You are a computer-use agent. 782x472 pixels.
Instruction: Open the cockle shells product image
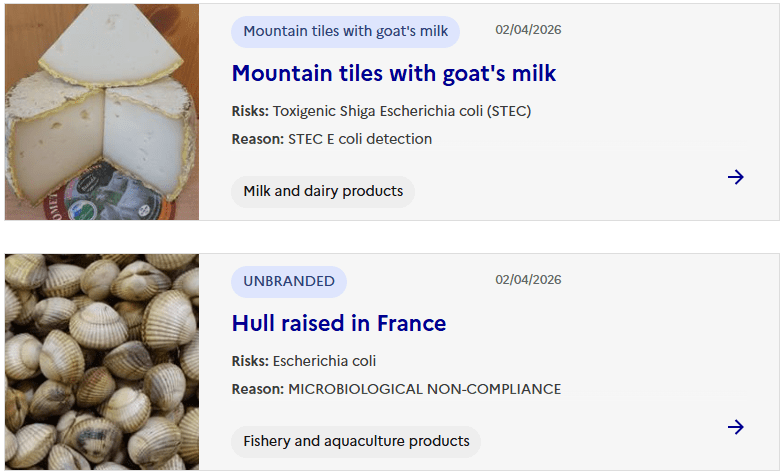click(102, 362)
